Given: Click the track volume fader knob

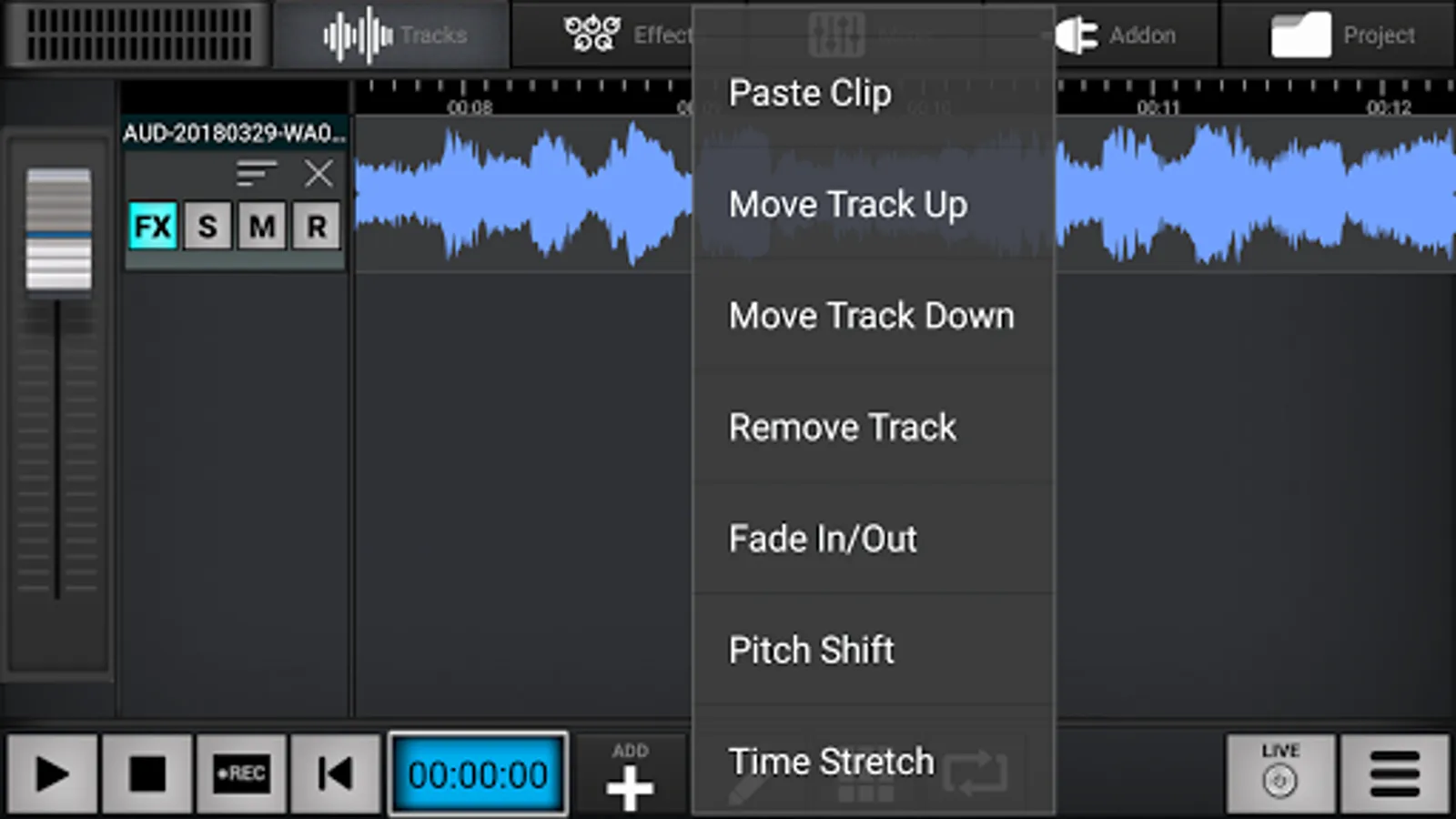Looking at the screenshot, I should [x=58, y=229].
